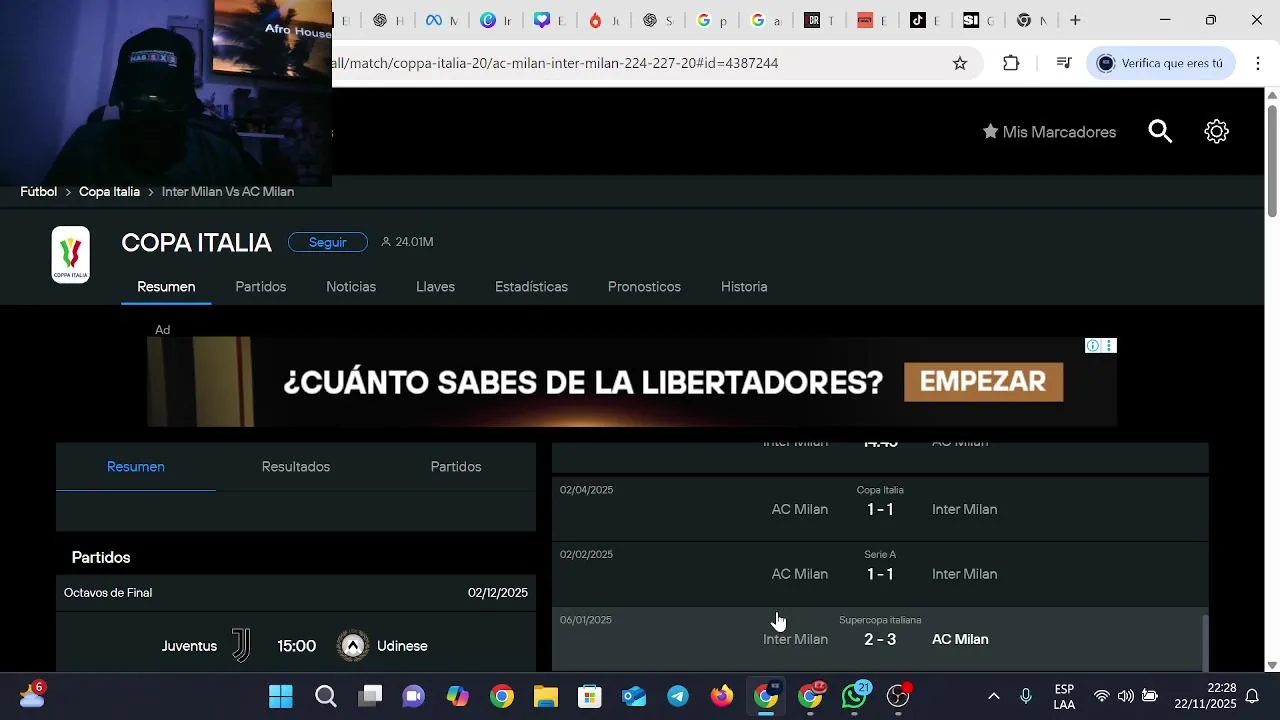
Task: Open the 02/04/2025 Copa Italia 1-1 match
Action: click(x=880, y=509)
